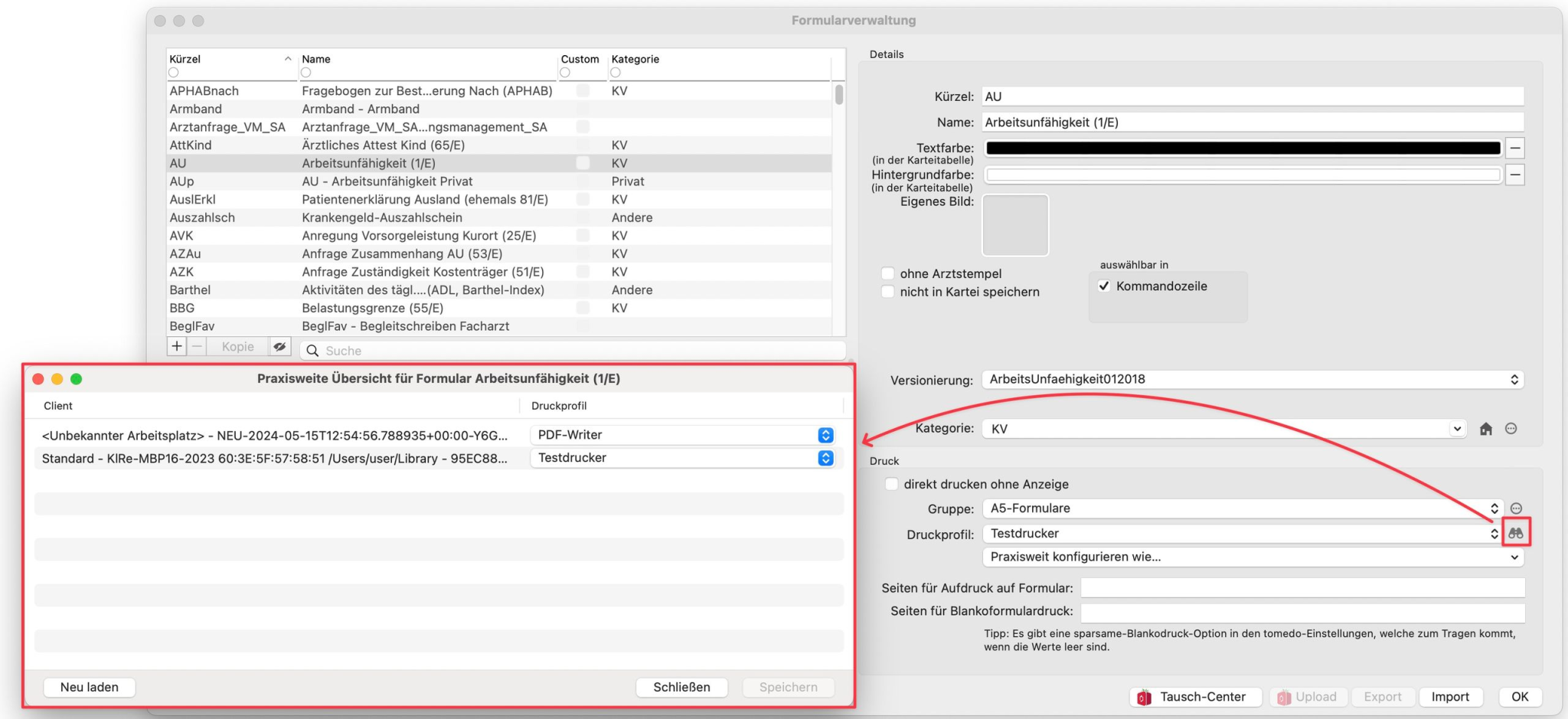1568x719 pixels.
Task: Sort list by Name column header
Action: [x=427, y=59]
